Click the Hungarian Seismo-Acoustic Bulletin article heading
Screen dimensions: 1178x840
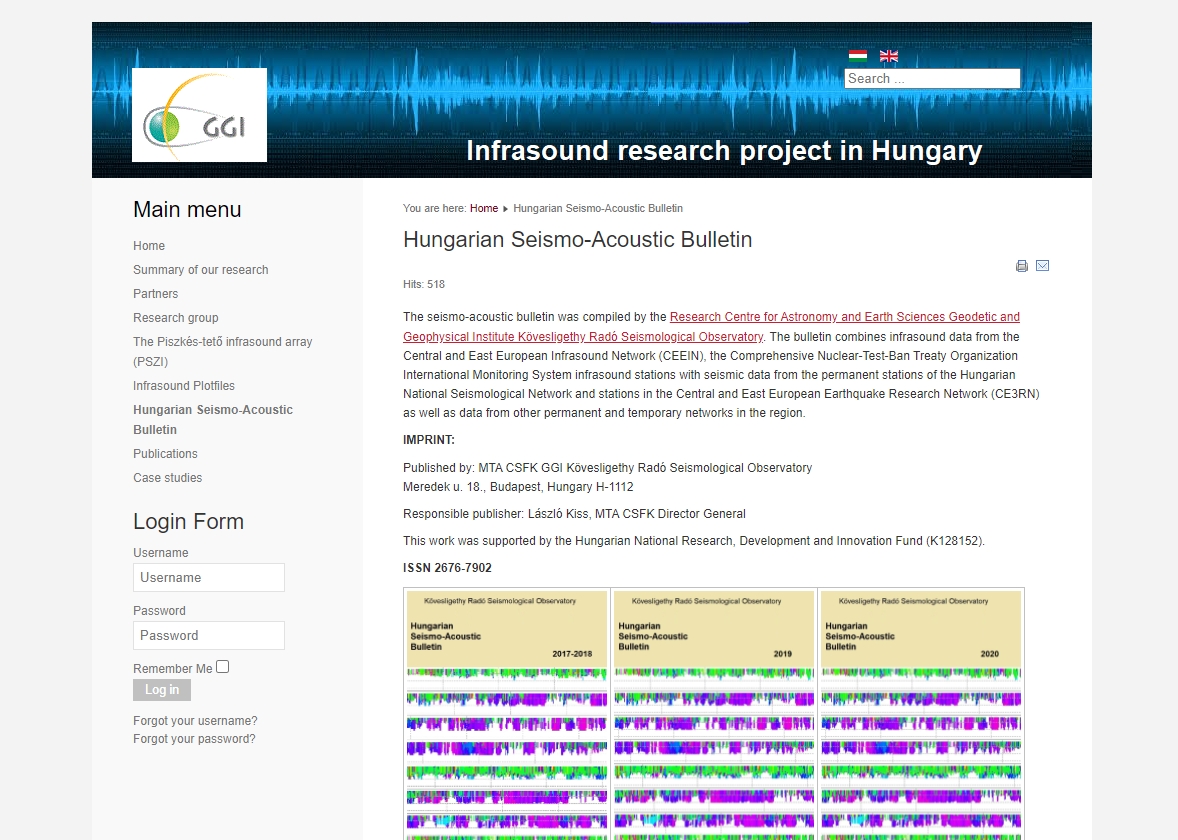click(578, 240)
